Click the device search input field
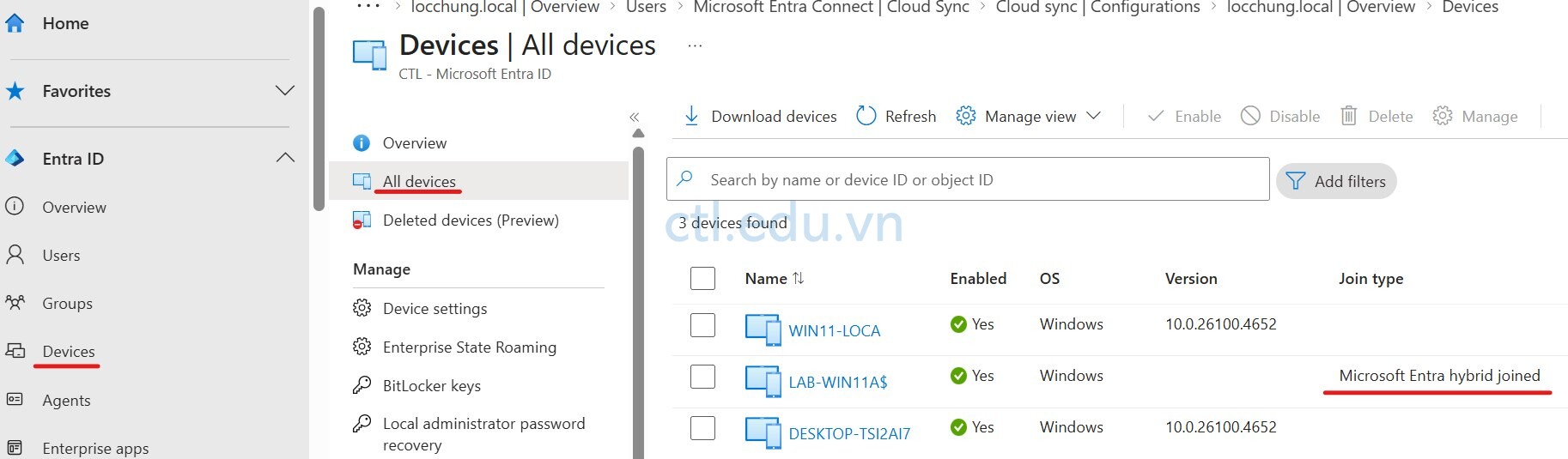This screenshot has width=1568, height=459. click(968, 178)
